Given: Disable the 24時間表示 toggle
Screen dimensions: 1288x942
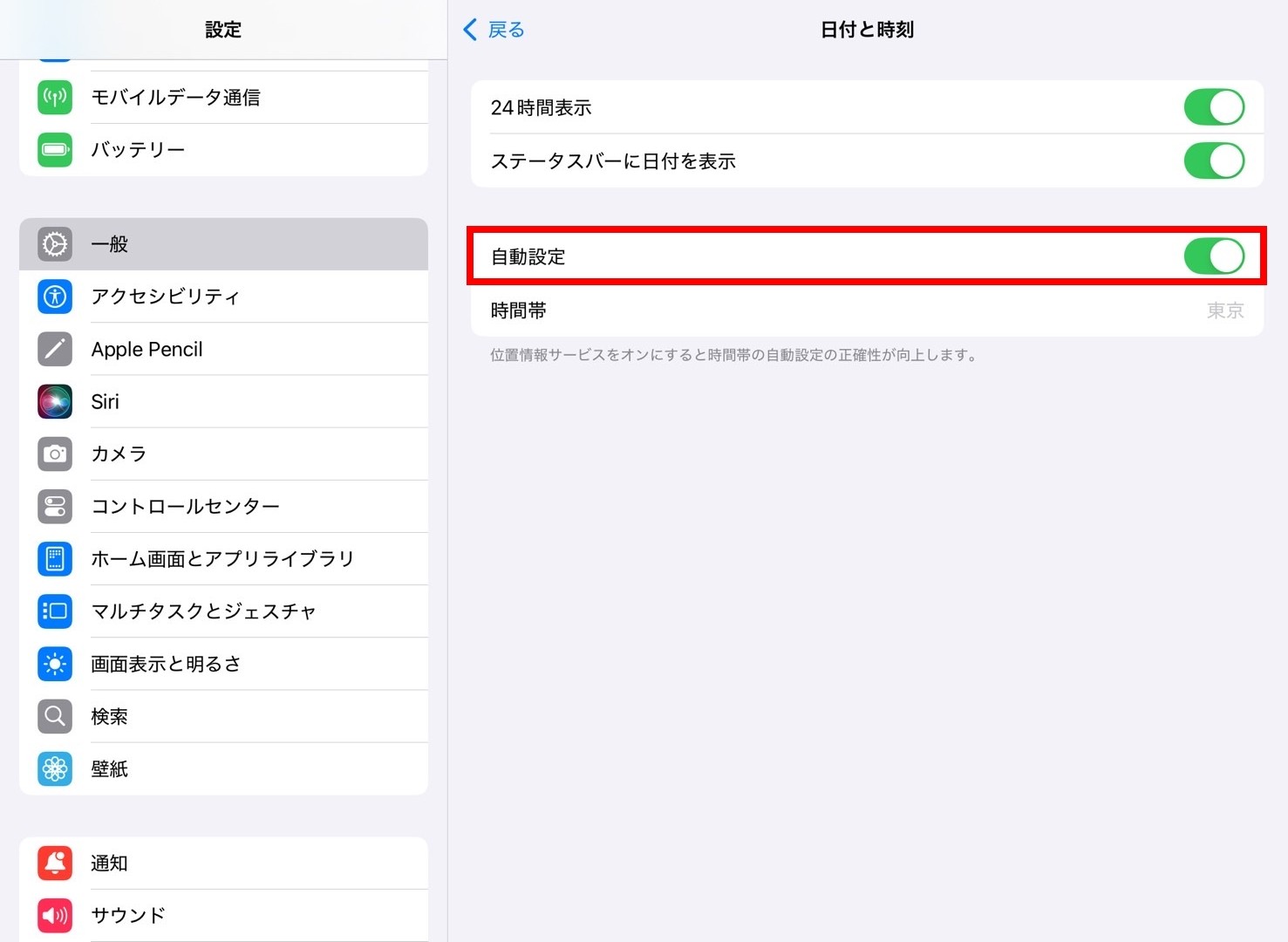Looking at the screenshot, I should point(1213,107).
